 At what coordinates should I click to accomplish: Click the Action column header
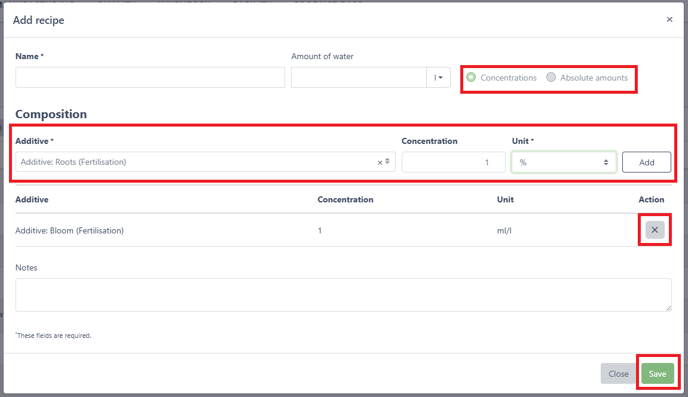pos(651,200)
